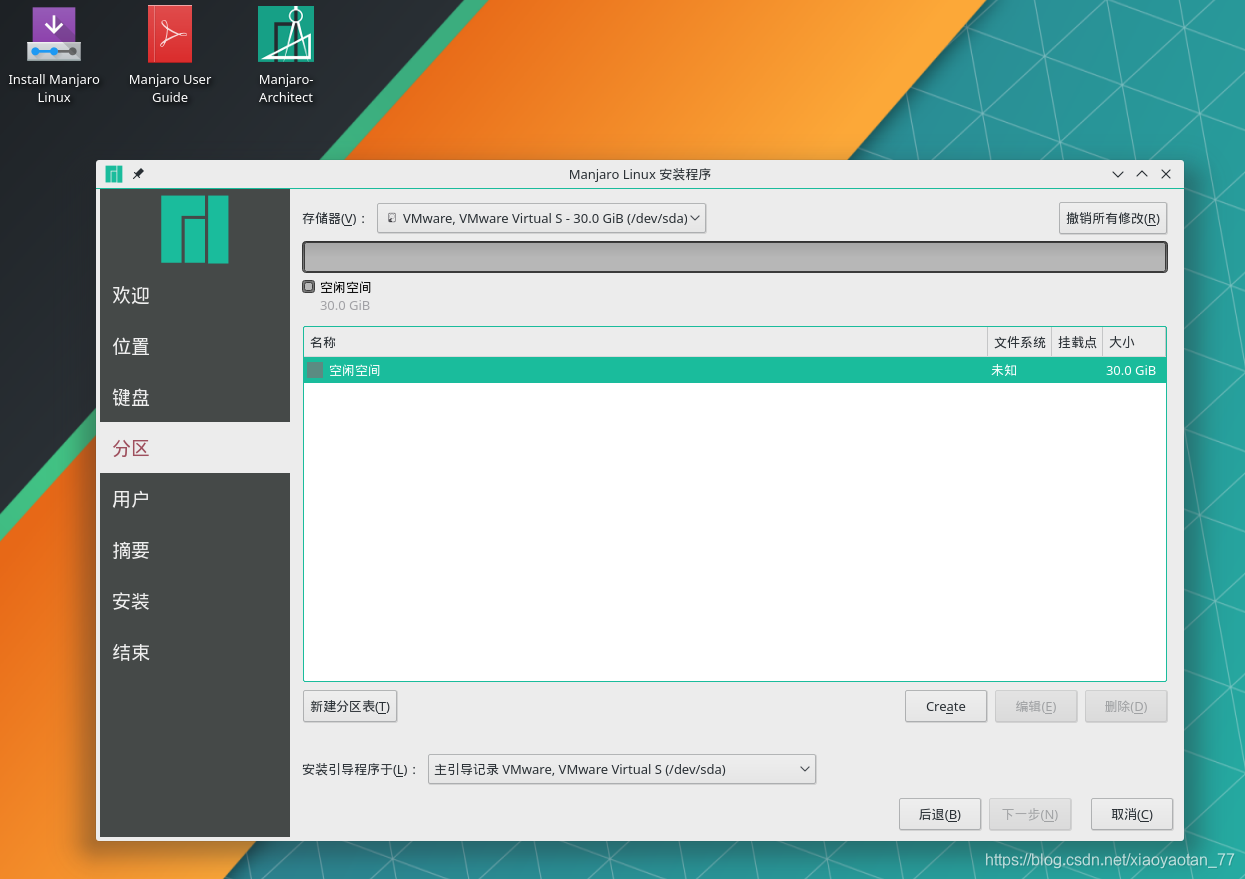Select the 结束 step in the sidebar

point(195,652)
